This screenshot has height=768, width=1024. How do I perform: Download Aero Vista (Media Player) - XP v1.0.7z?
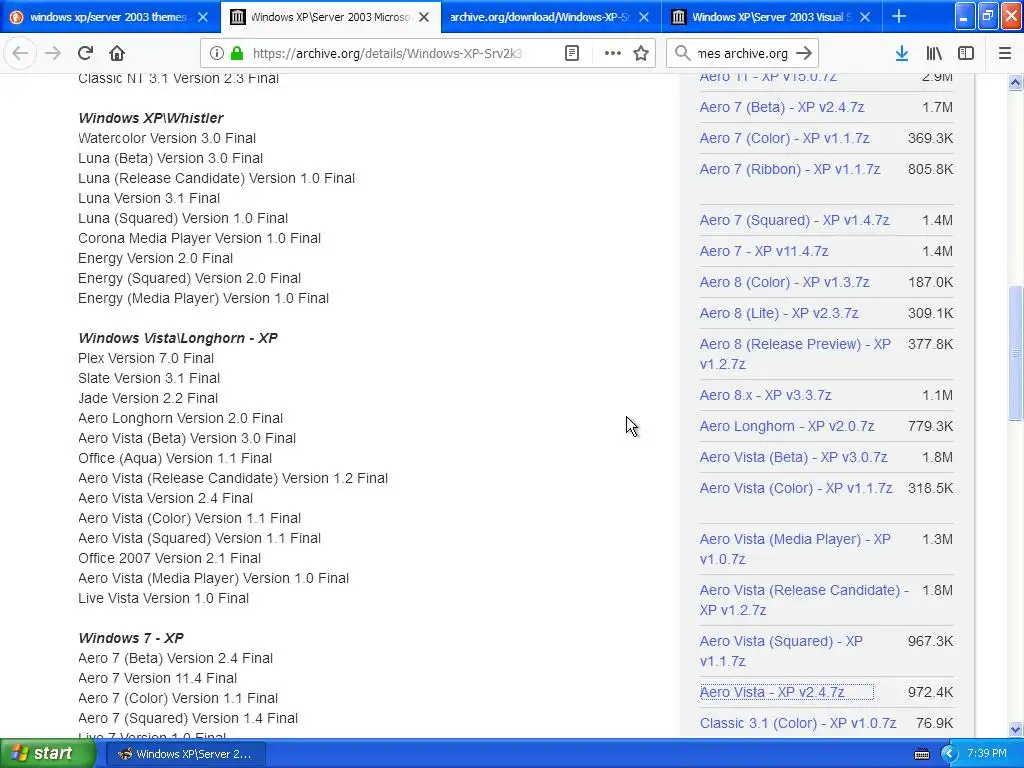[795, 549]
